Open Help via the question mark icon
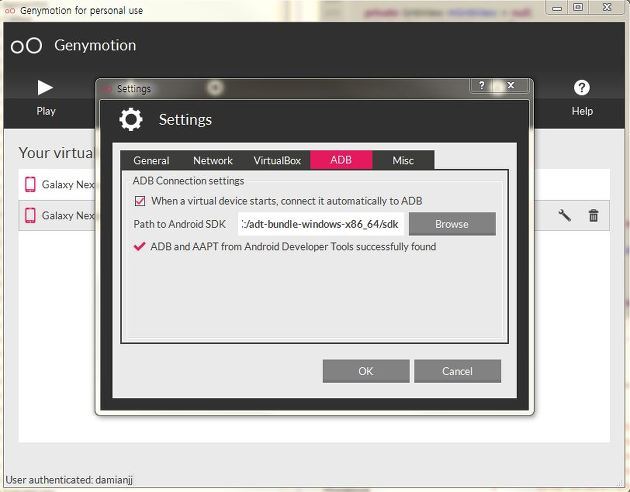The image size is (630, 492). [x=581, y=87]
